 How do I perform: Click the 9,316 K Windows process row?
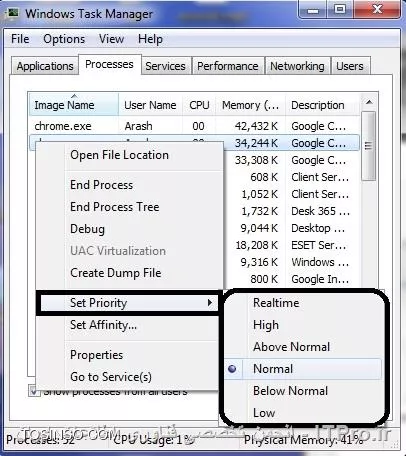[x=292, y=262]
